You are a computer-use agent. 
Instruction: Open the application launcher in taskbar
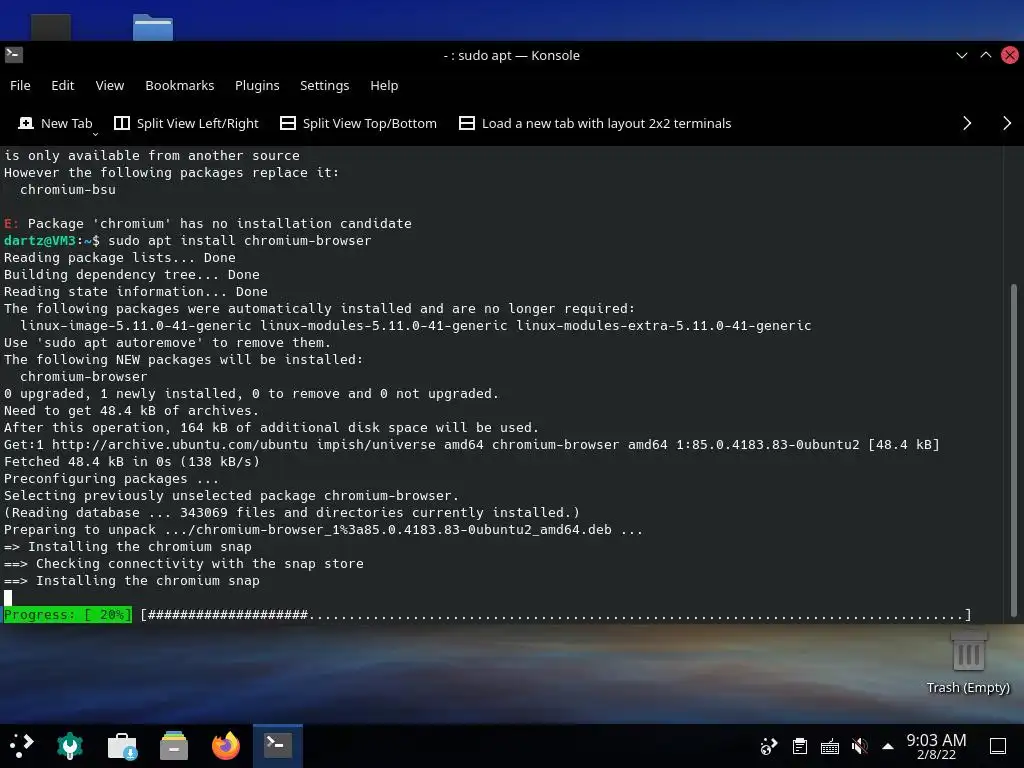click(21, 745)
